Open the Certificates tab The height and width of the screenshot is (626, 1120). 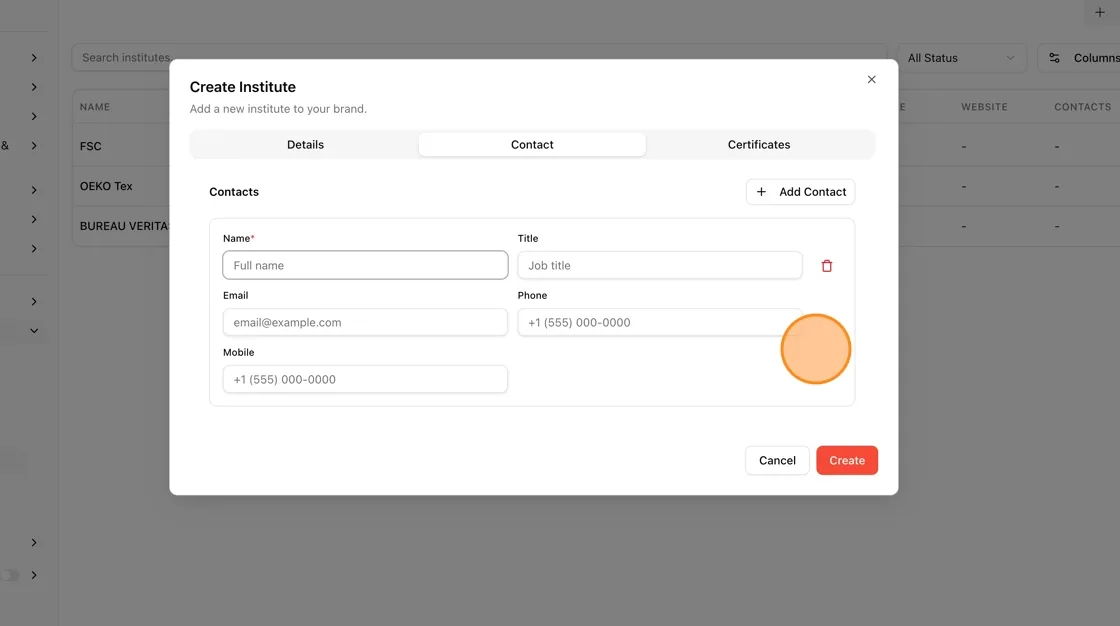759,144
